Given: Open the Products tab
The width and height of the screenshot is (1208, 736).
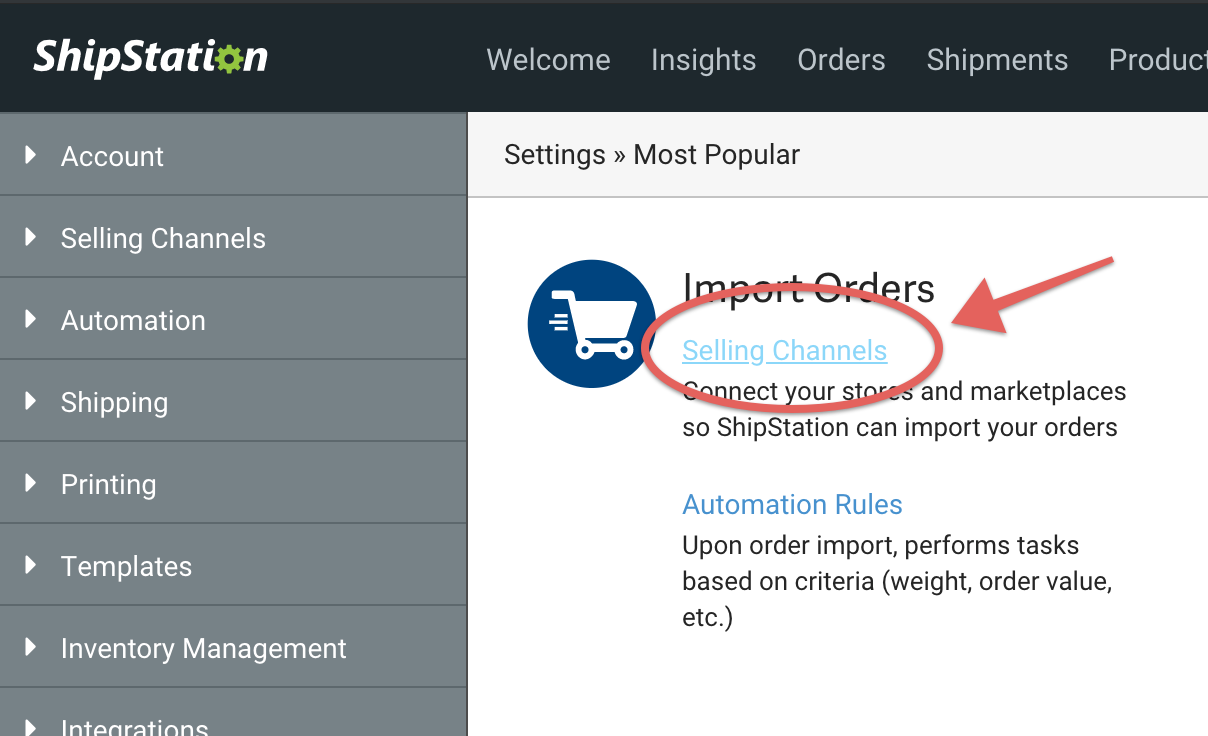Looking at the screenshot, I should click(1158, 60).
